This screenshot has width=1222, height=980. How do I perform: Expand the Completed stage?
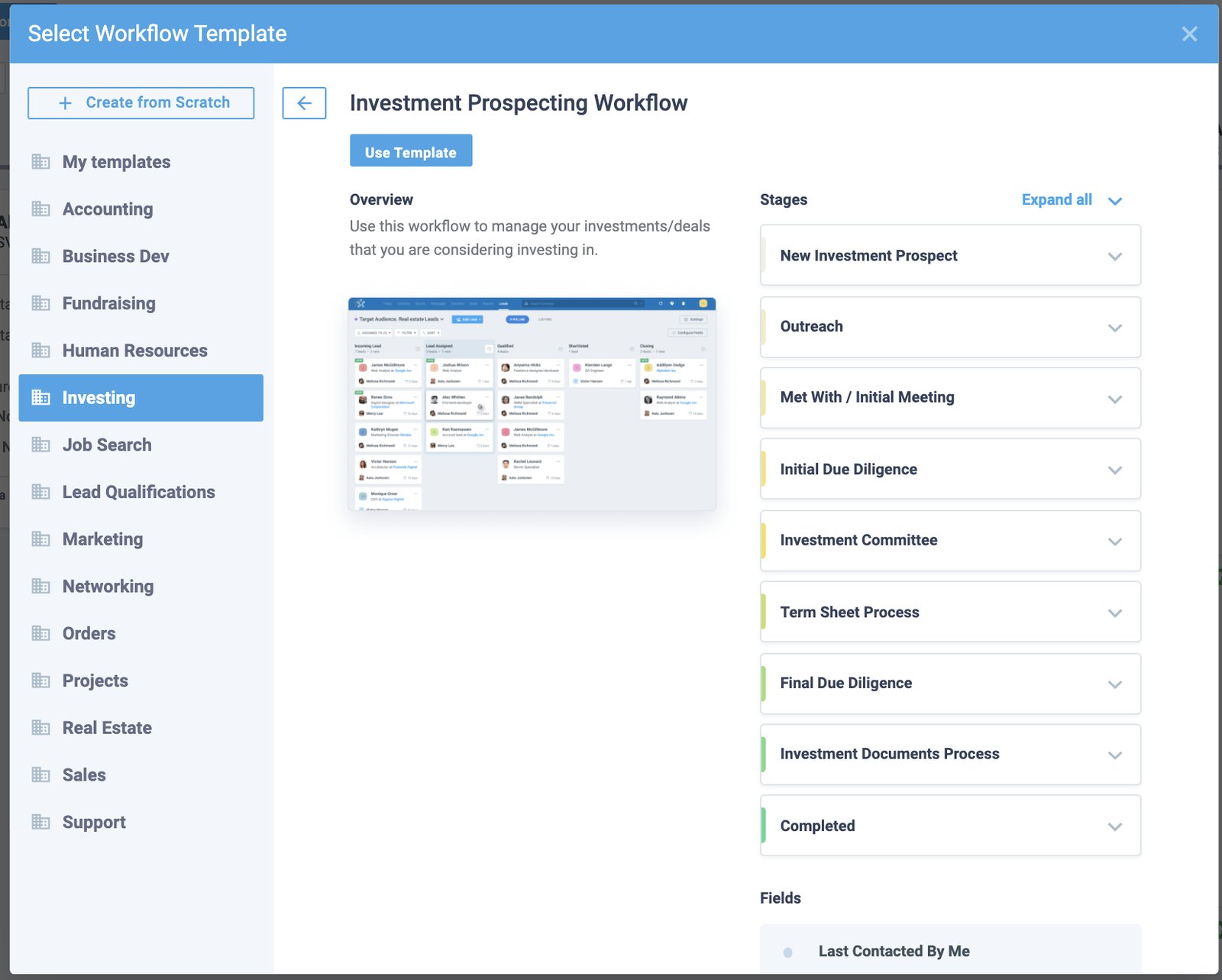tap(1115, 826)
